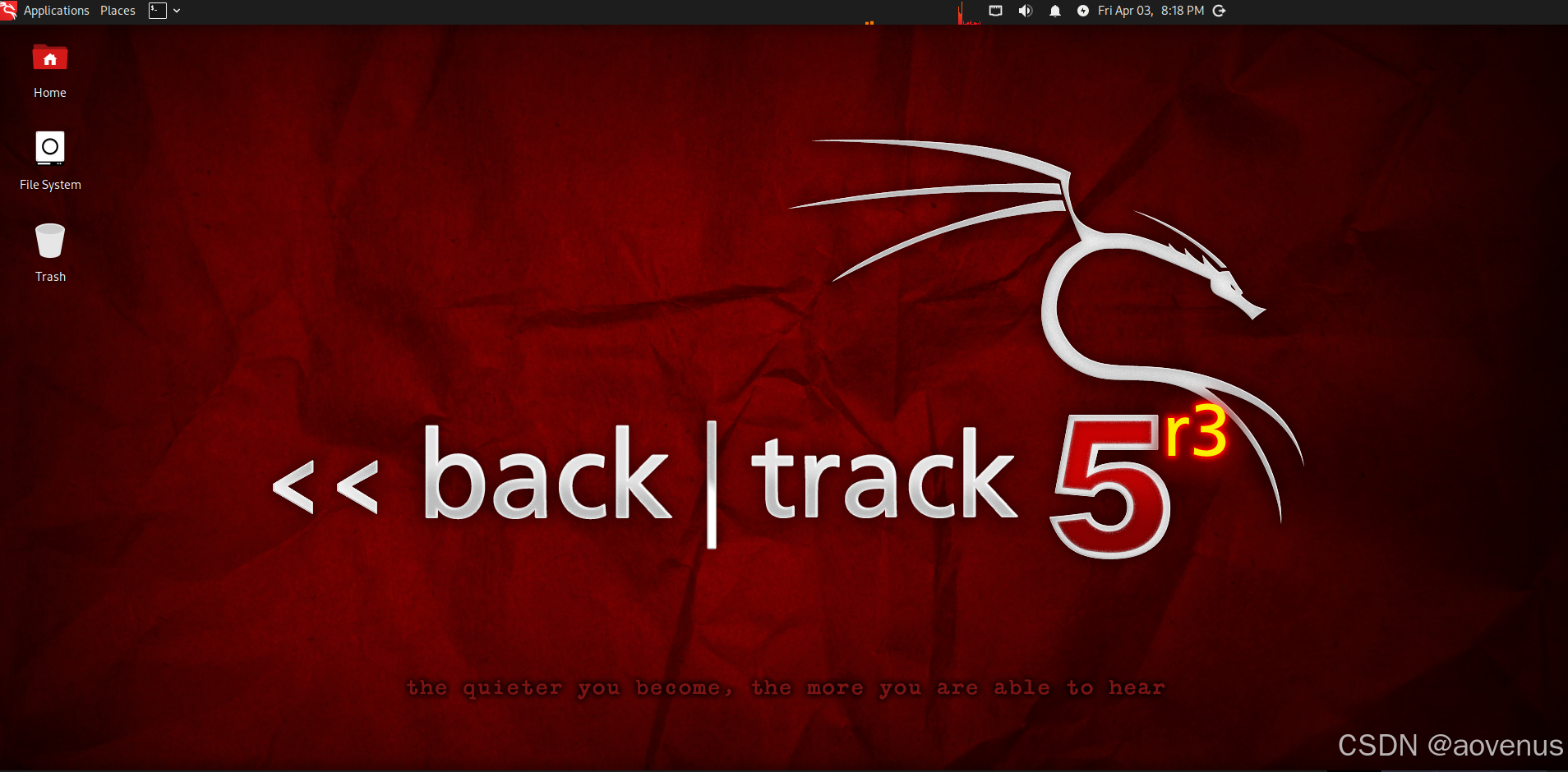Select the "Home" icon label
The width and height of the screenshot is (1568, 772).
pos(50,93)
